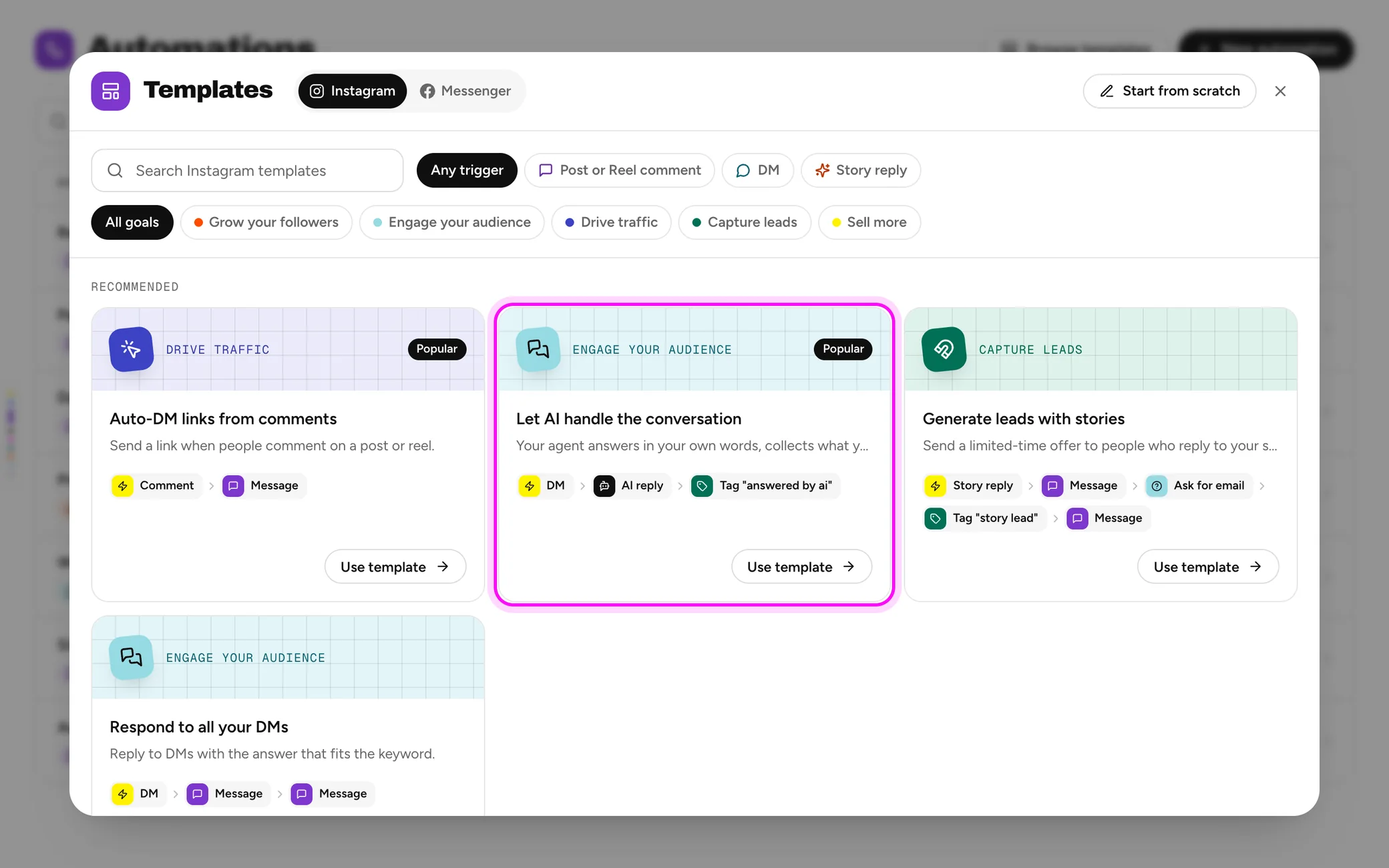Click the DM lightning icon in AI conversation card
This screenshot has width=1389, height=868.
click(x=529, y=486)
